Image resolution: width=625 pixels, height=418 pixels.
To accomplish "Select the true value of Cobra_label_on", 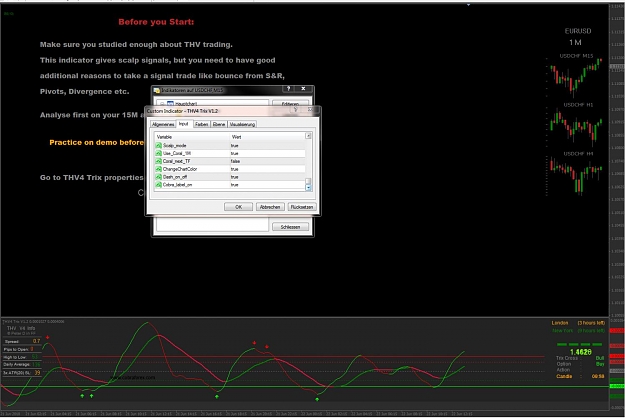I will coord(234,185).
